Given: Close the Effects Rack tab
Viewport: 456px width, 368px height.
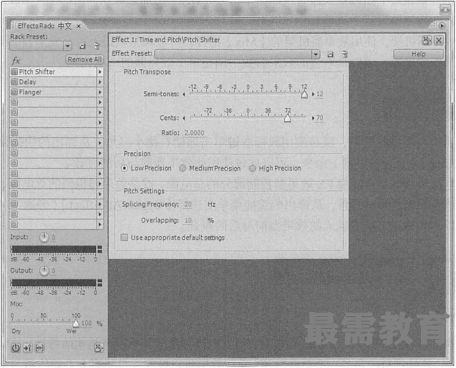Looking at the screenshot, I should 79,26.
